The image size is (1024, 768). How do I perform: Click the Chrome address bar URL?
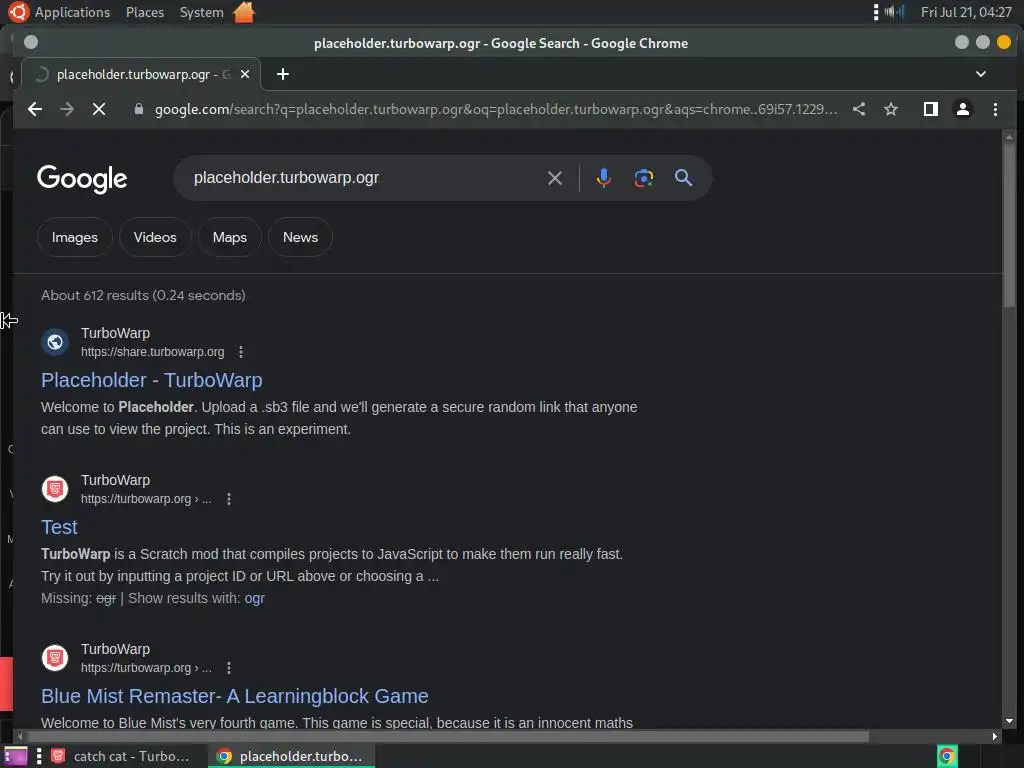[496, 109]
